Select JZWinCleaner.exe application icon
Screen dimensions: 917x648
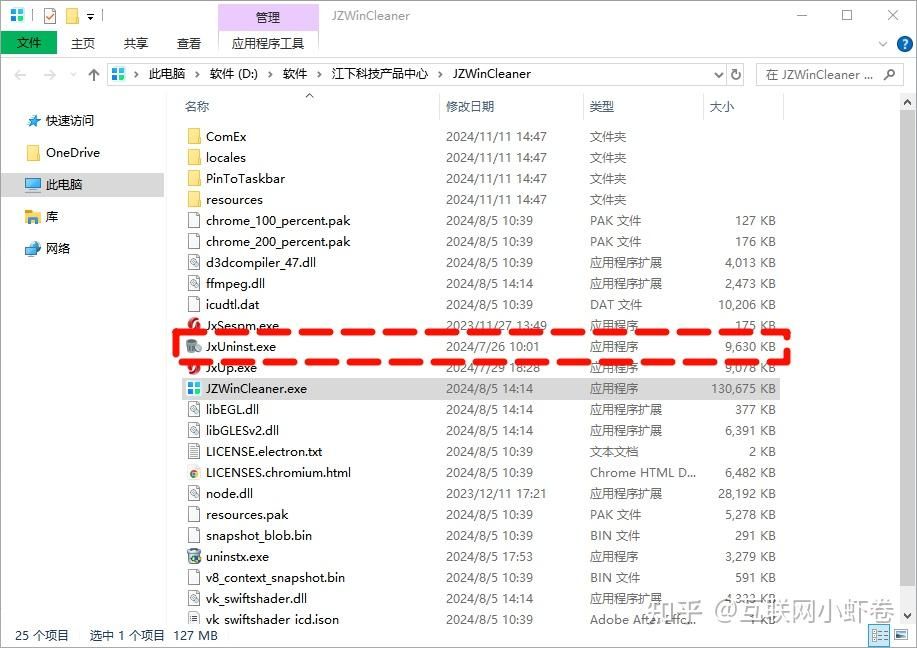coord(194,388)
